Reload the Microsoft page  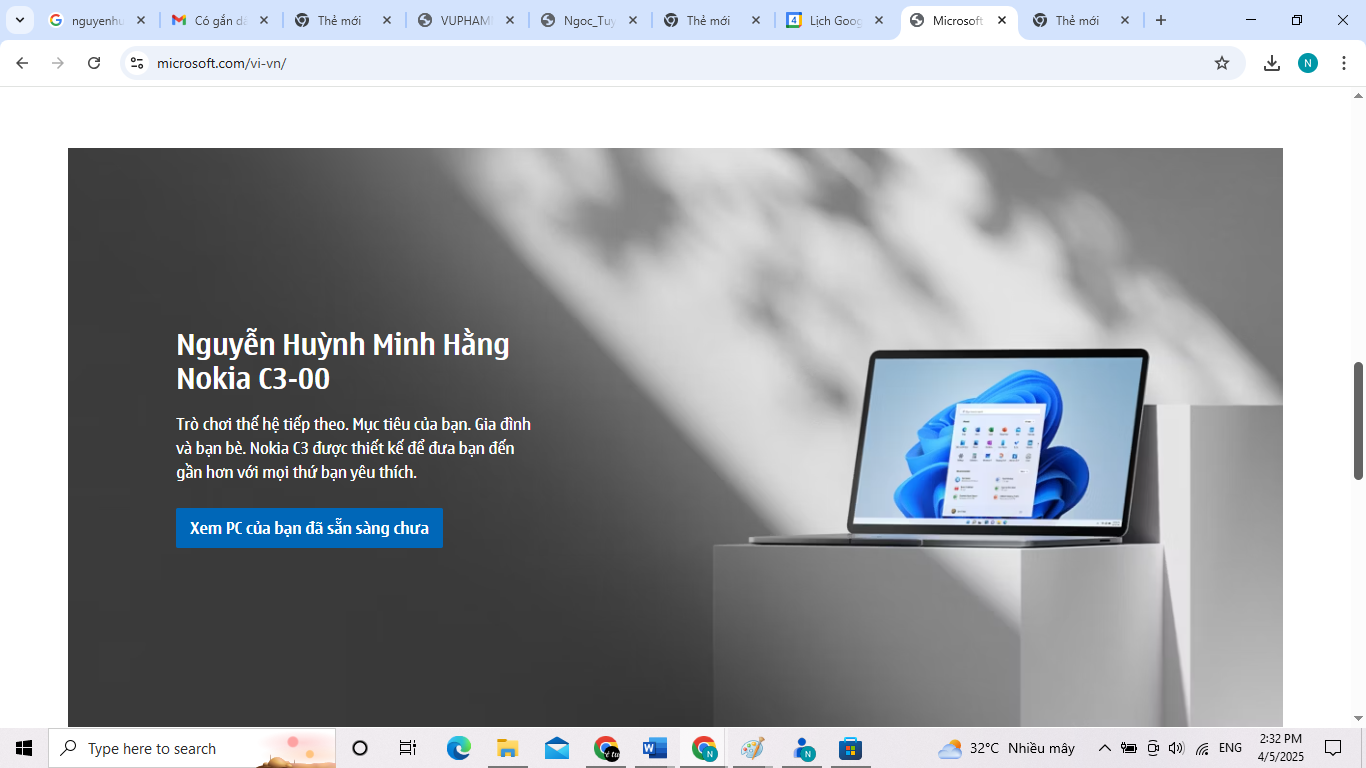[94, 63]
